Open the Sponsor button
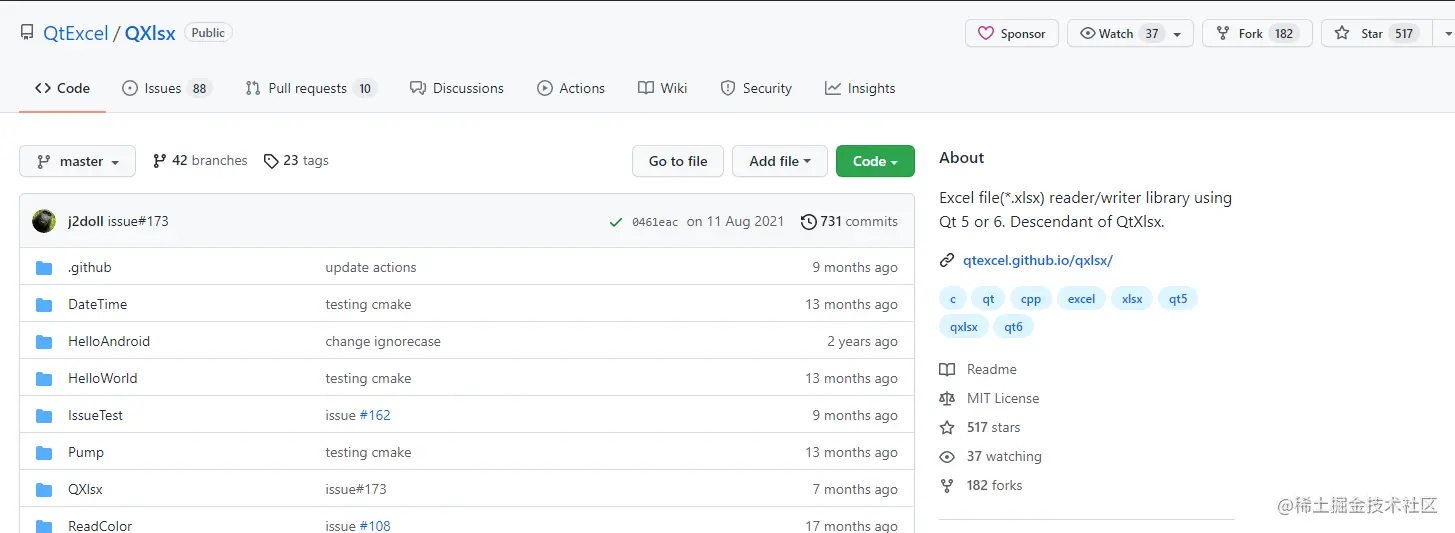The height and width of the screenshot is (533, 1455). click(1012, 33)
